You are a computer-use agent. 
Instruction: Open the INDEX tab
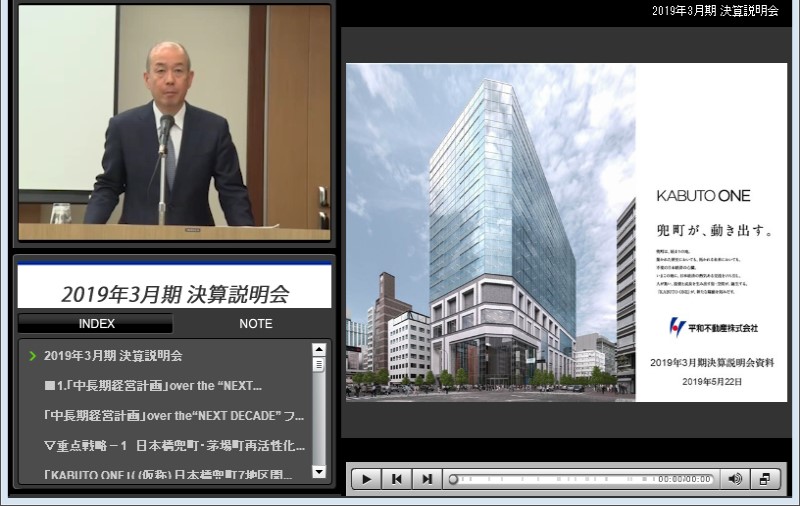coord(96,323)
